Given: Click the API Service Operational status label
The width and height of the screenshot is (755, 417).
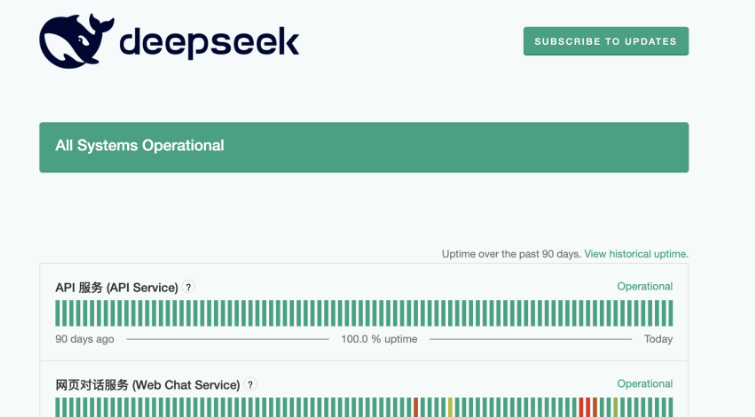Looking at the screenshot, I should (x=644, y=287).
